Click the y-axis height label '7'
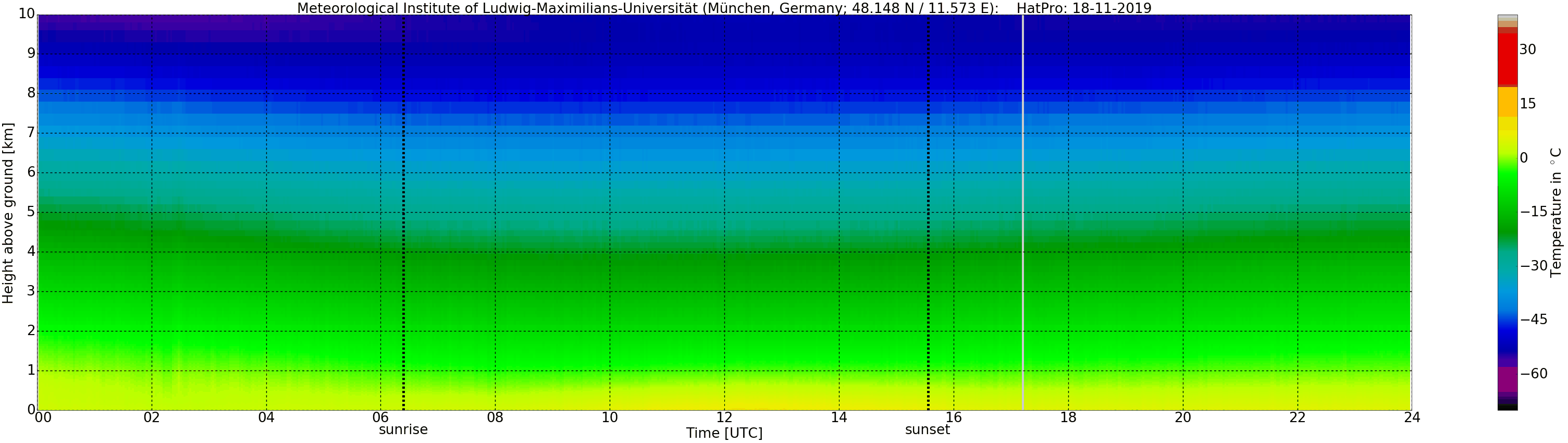The image size is (1568, 443). click(32, 133)
